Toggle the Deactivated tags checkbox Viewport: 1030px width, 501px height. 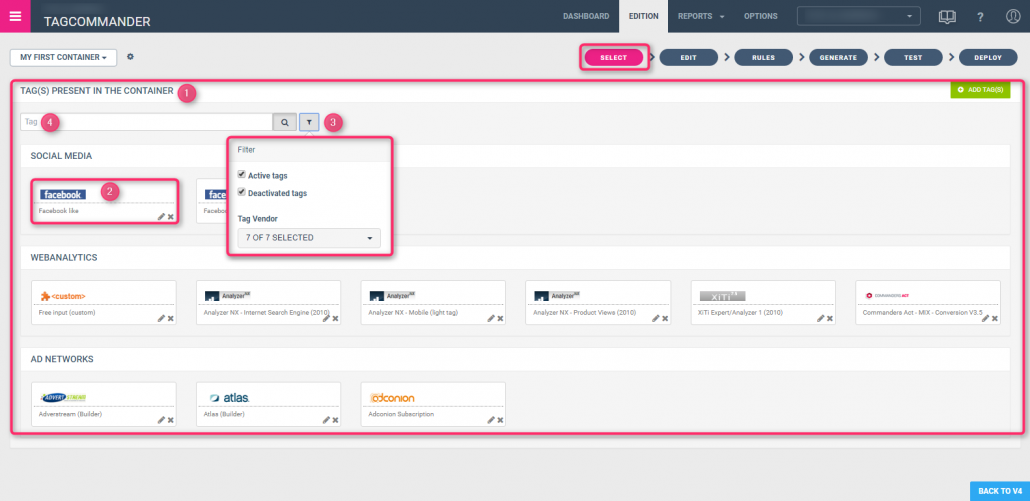pyautogui.click(x=242, y=193)
